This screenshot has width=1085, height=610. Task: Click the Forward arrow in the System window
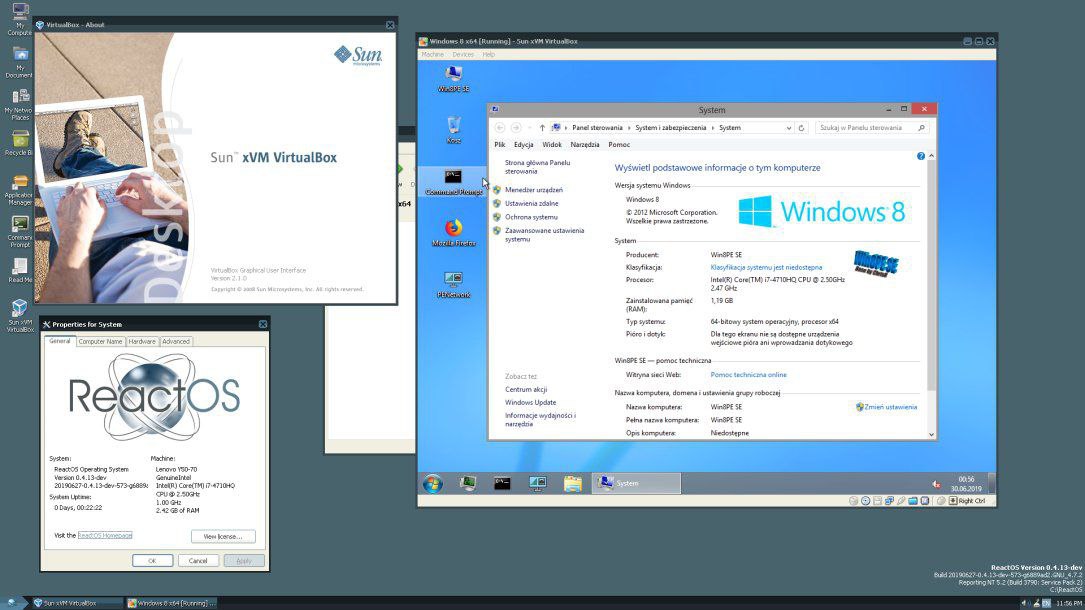[516, 128]
